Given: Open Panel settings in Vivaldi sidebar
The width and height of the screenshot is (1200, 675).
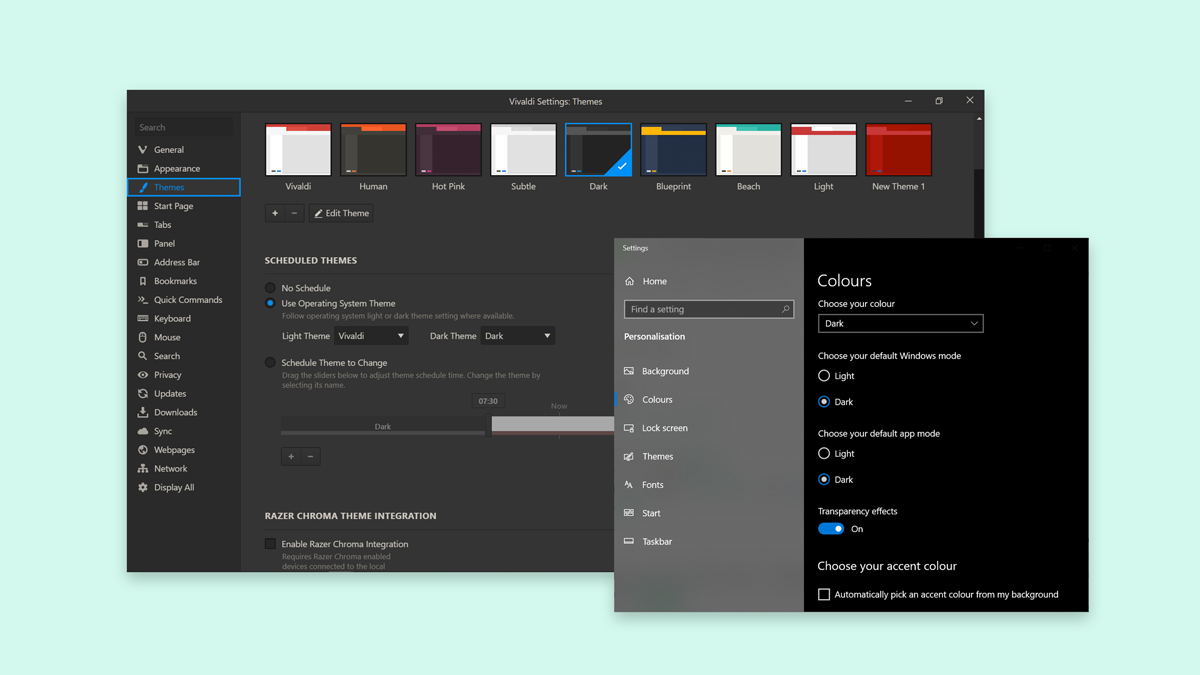Looking at the screenshot, I should click(184, 244).
